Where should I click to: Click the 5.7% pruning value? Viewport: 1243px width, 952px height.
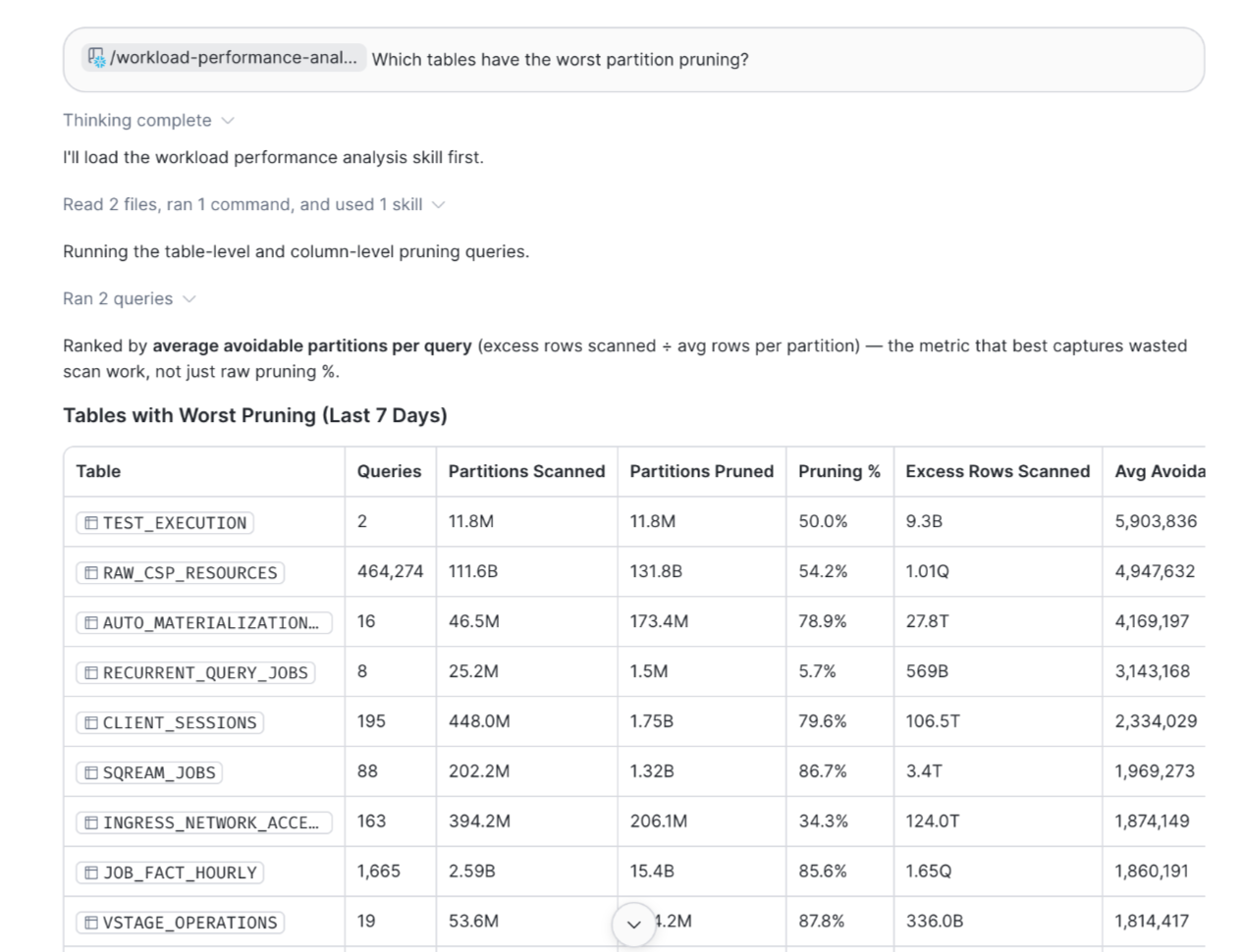[817, 671]
